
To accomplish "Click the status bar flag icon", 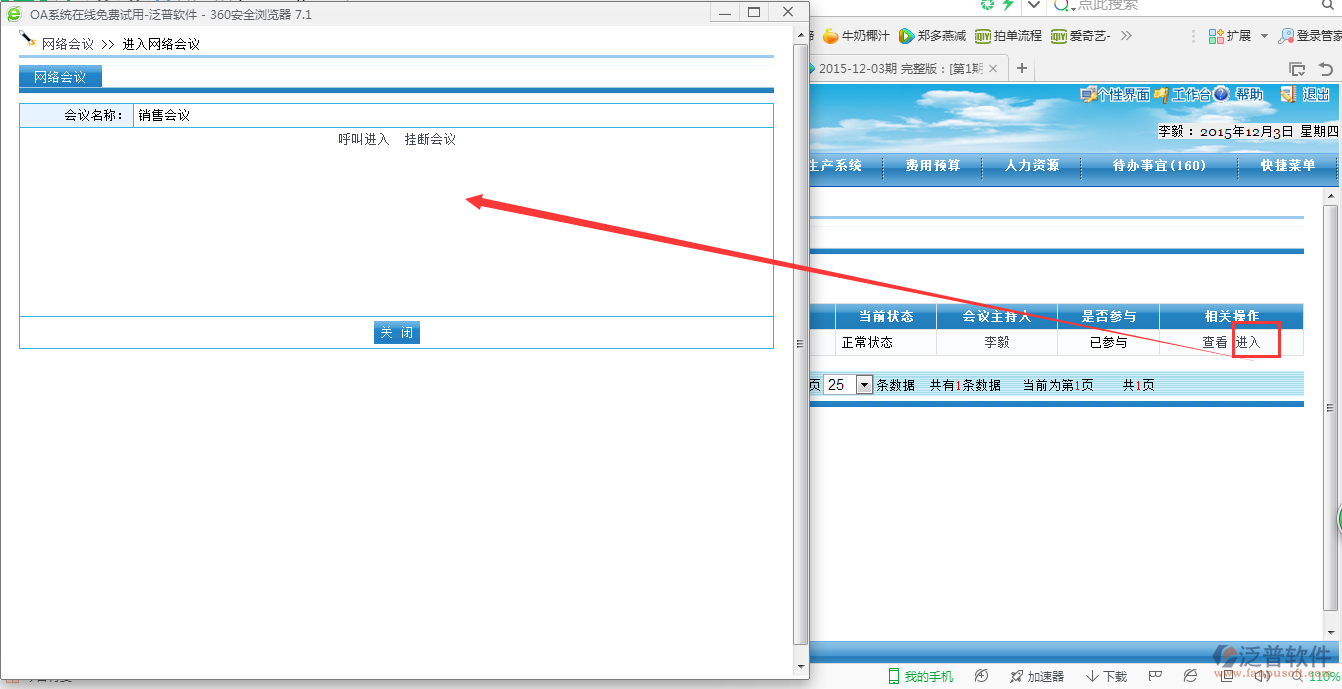I will tap(1155, 677).
